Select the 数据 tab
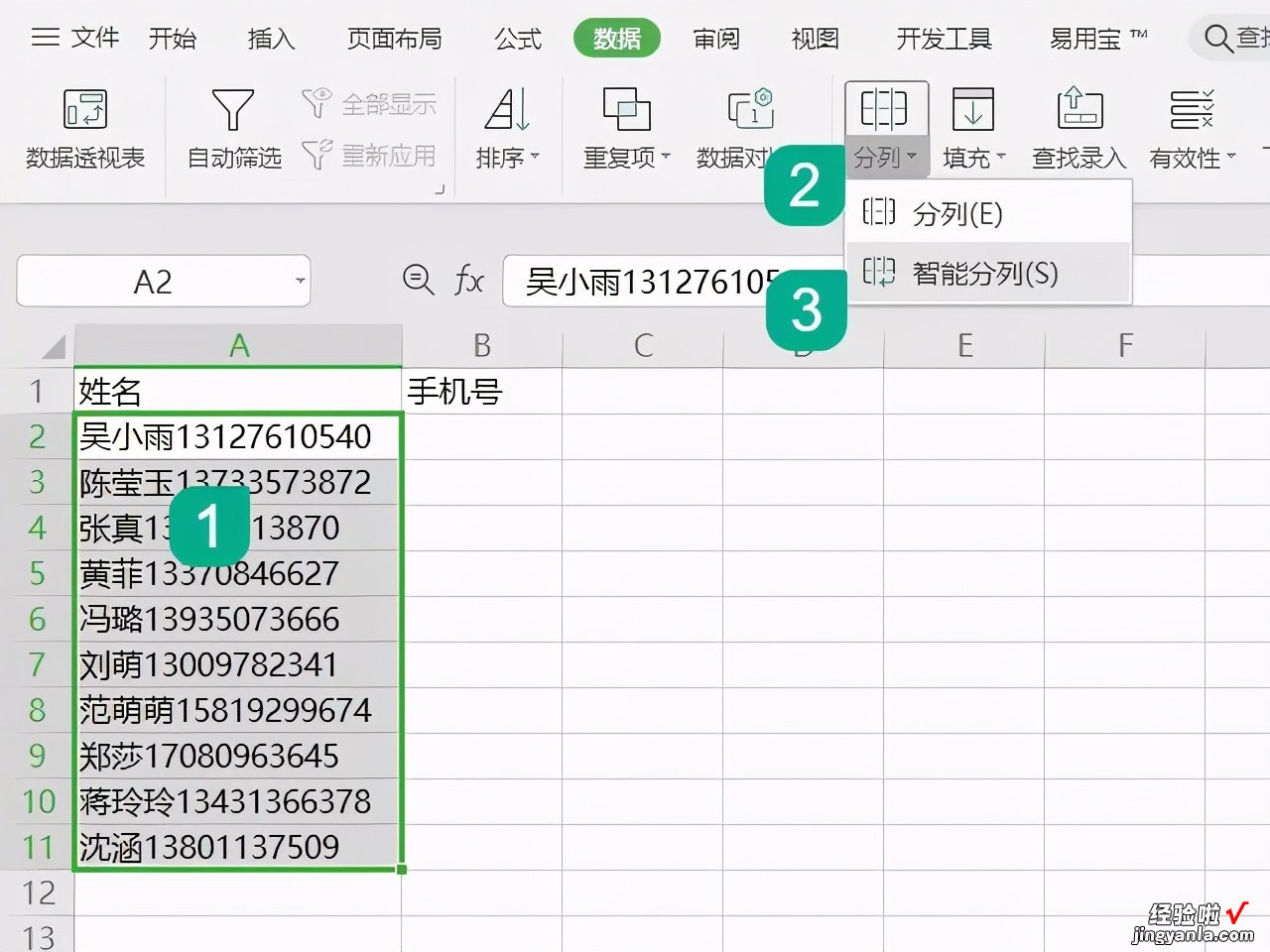 617,39
